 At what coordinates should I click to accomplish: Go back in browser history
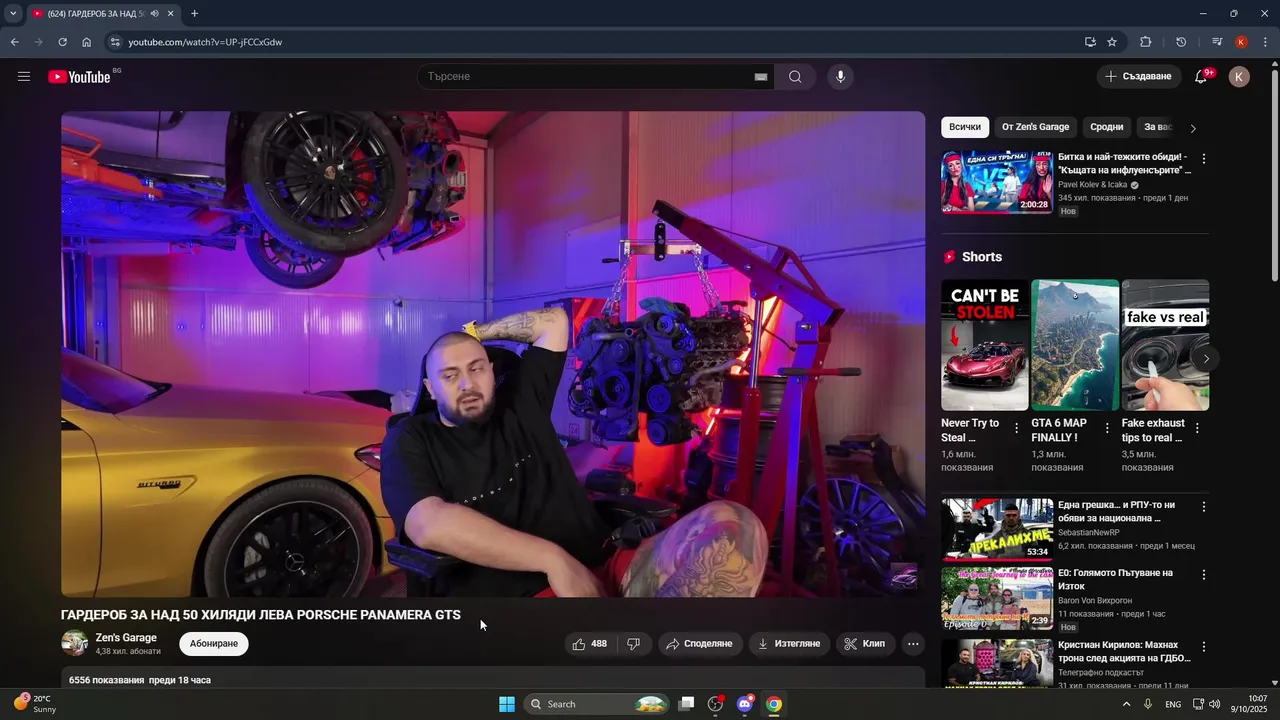coord(14,42)
